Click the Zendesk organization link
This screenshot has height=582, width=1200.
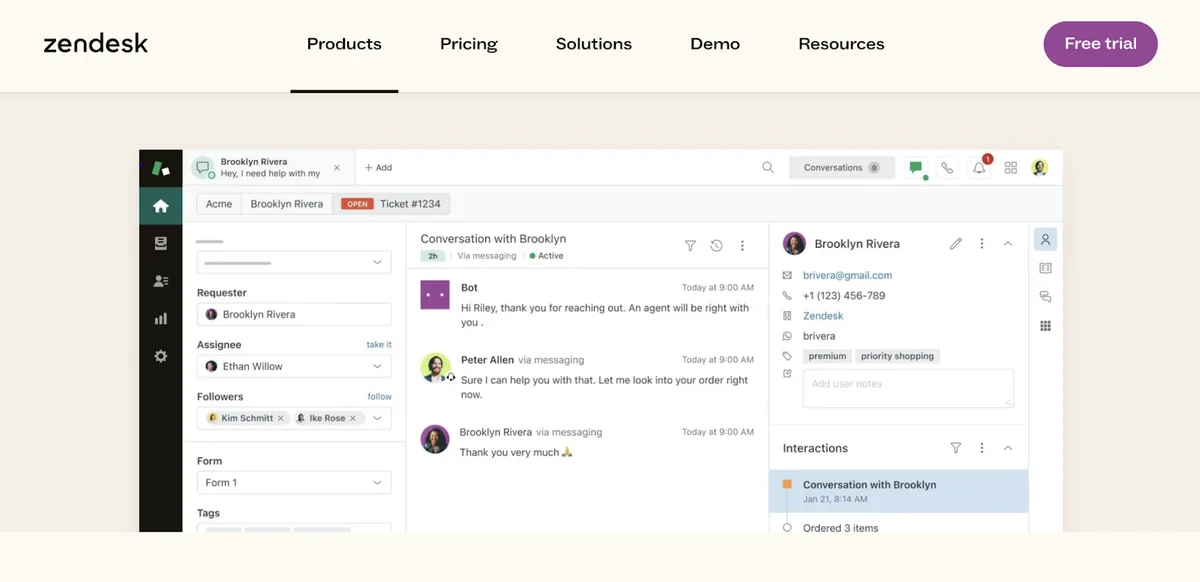pos(823,316)
